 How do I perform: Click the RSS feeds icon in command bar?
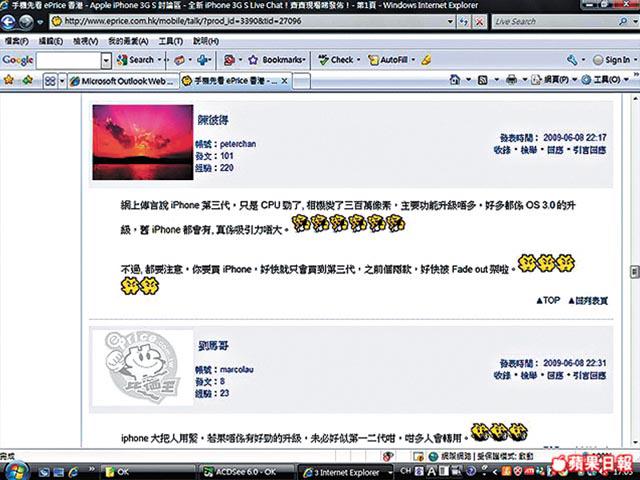click(x=482, y=80)
